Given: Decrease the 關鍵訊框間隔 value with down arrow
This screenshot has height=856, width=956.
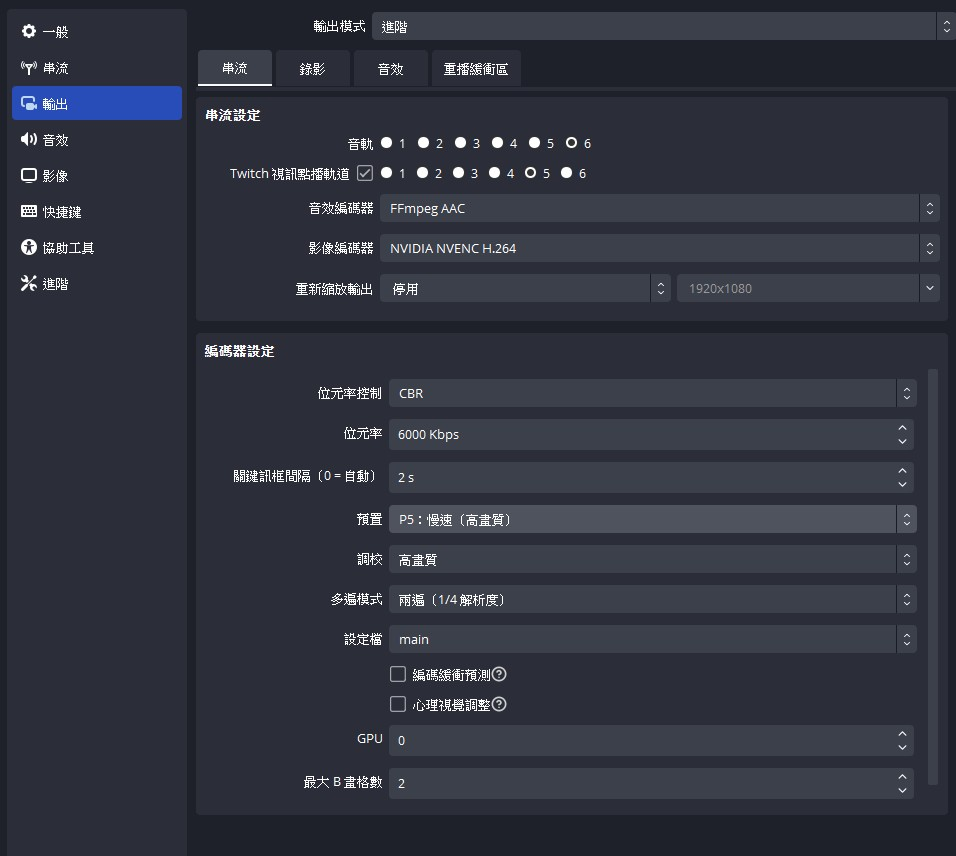Looking at the screenshot, I should click(x=902, y=484).
